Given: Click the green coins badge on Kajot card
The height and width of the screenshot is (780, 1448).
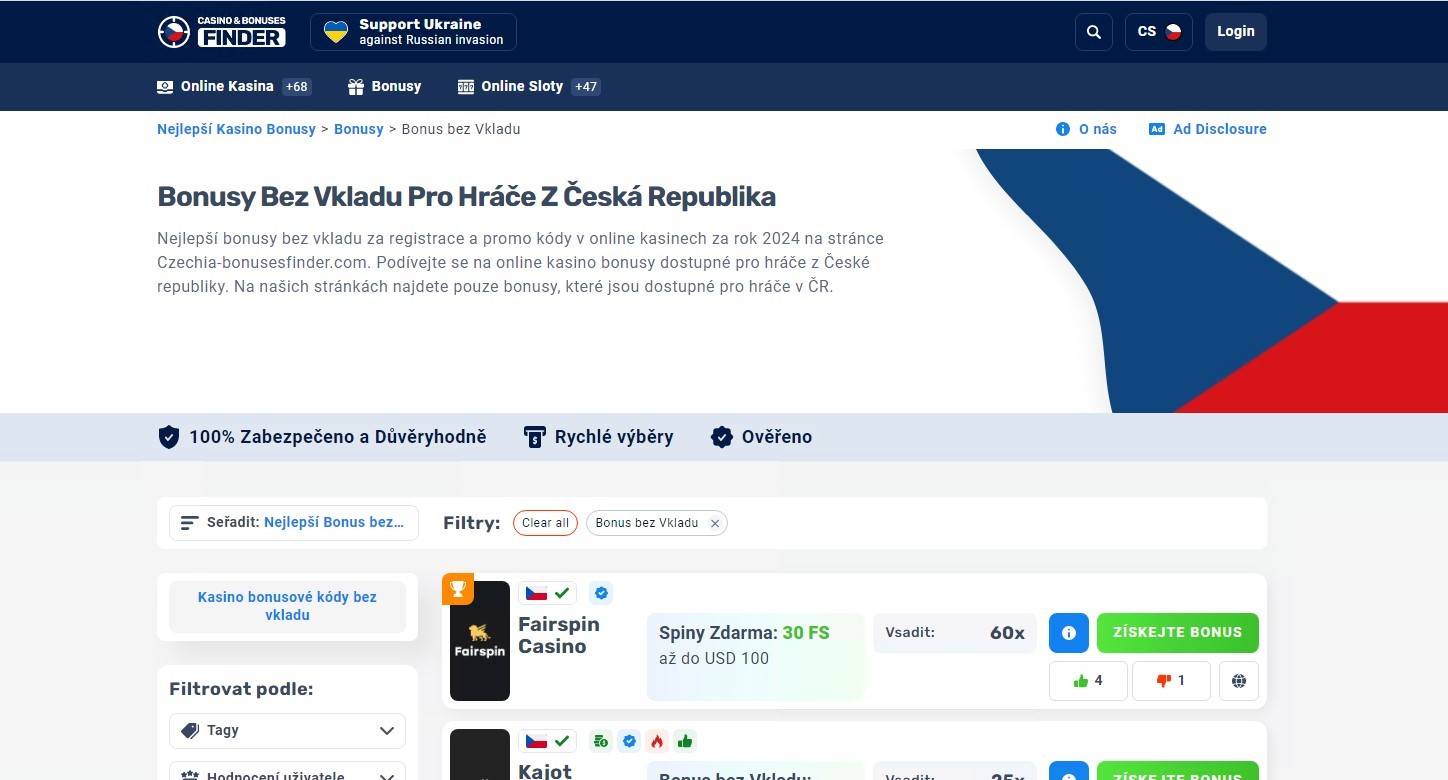Looking at the screenshot, I should point(601,741).
